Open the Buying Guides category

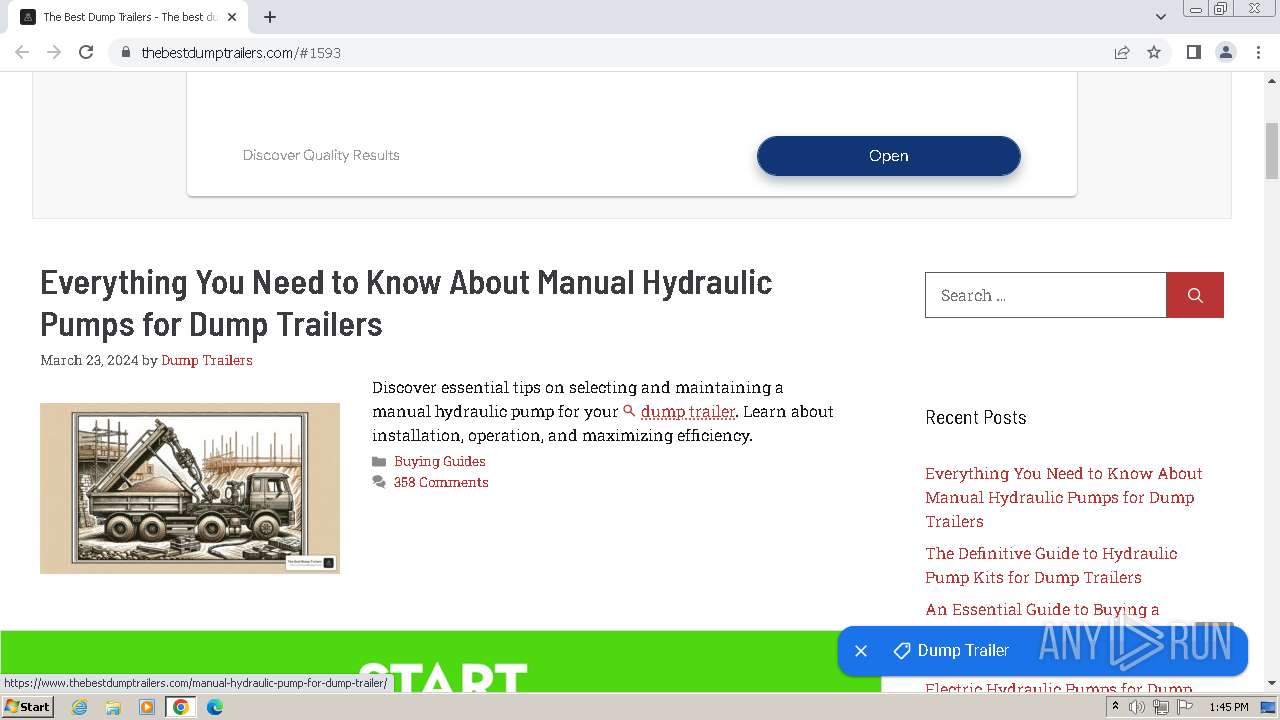(x=440, y=461)
